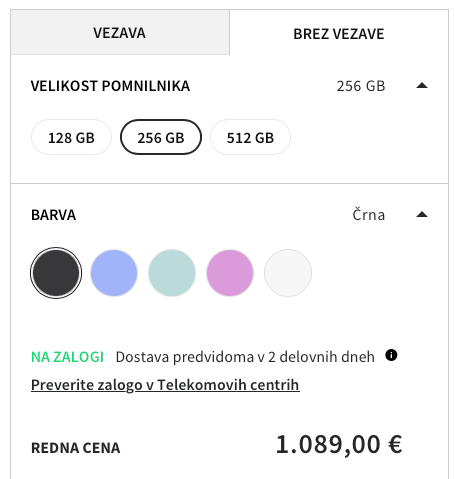Image resolution: width=455 pixels, height=479 pixels.
Task: Click the Črna selected color label
Action: point(369,214)
